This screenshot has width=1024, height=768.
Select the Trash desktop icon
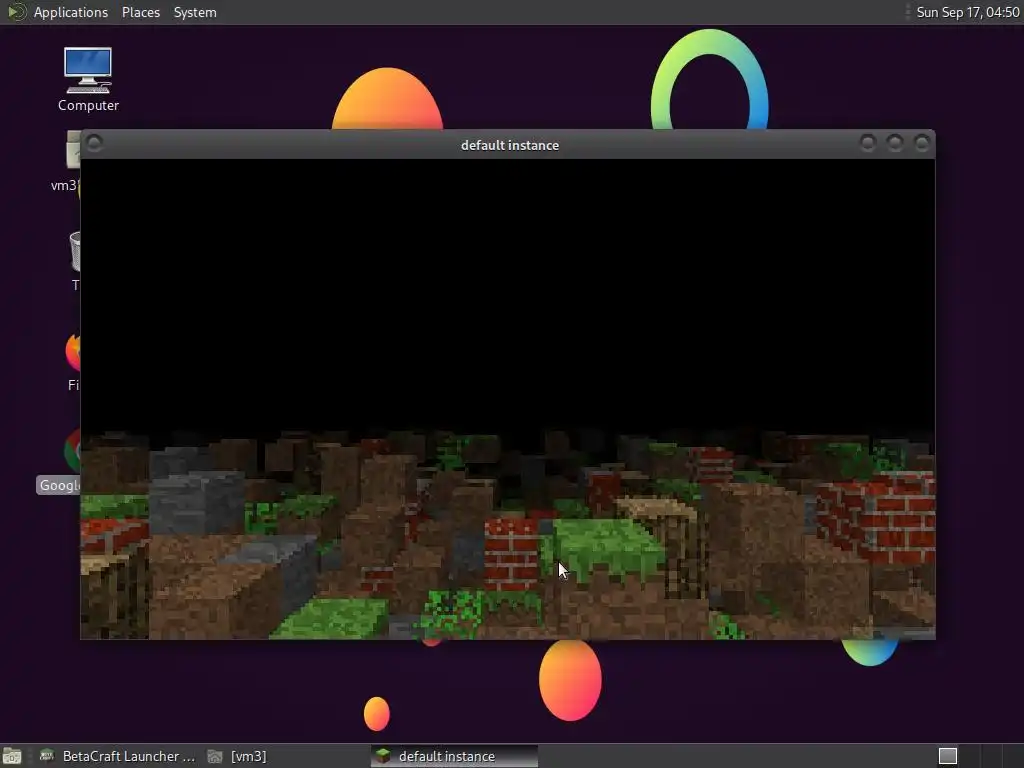tap(74, 260)
